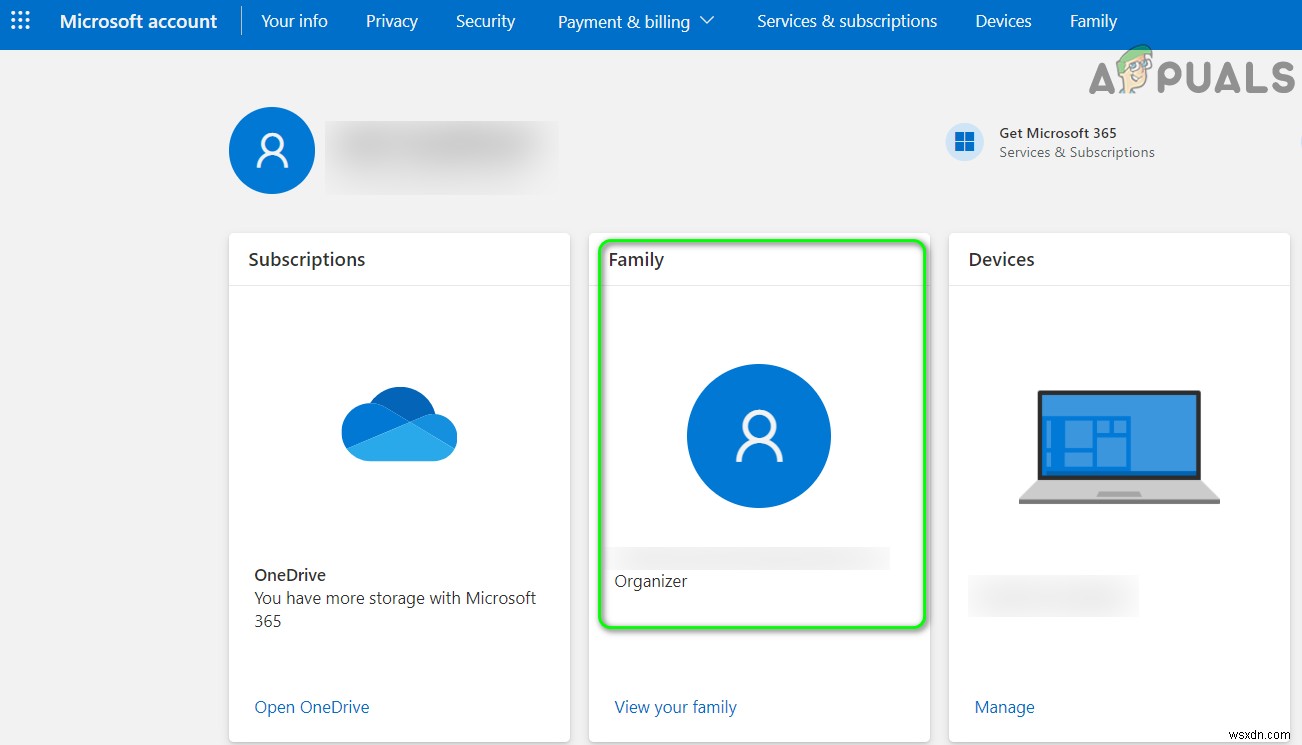The image size is (1302, 745).
Task: Click the Devices card heading
Action: point(1001,259)
